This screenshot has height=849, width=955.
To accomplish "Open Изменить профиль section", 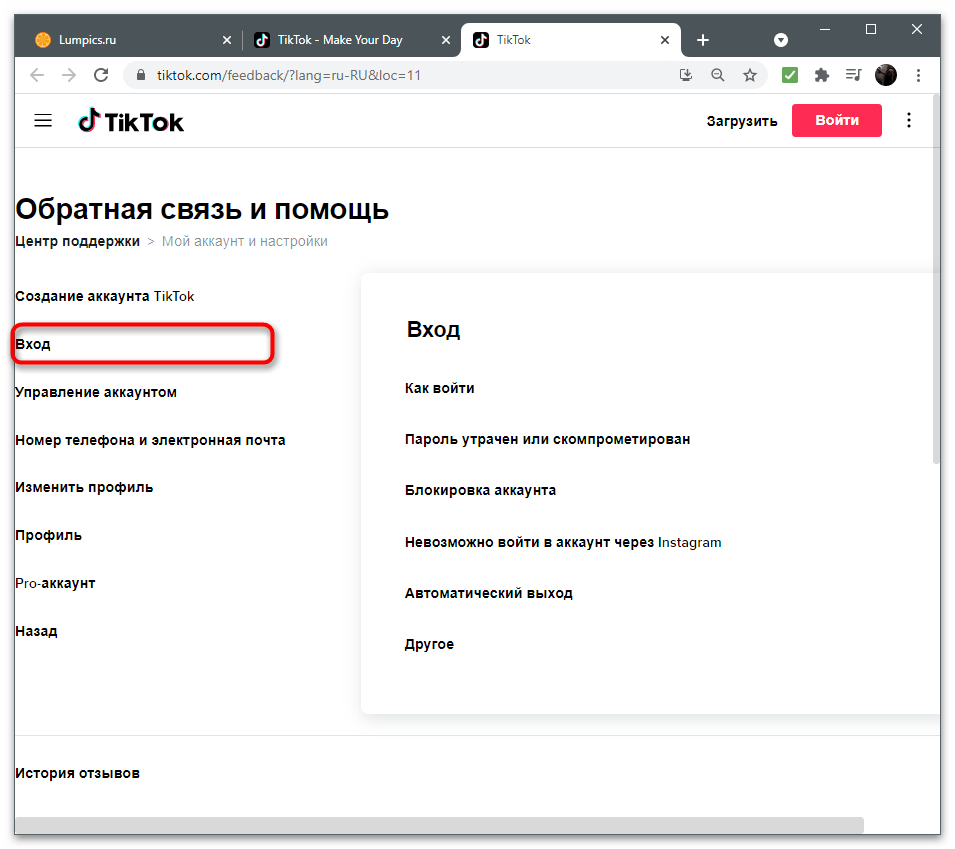I will pos(84,487).
